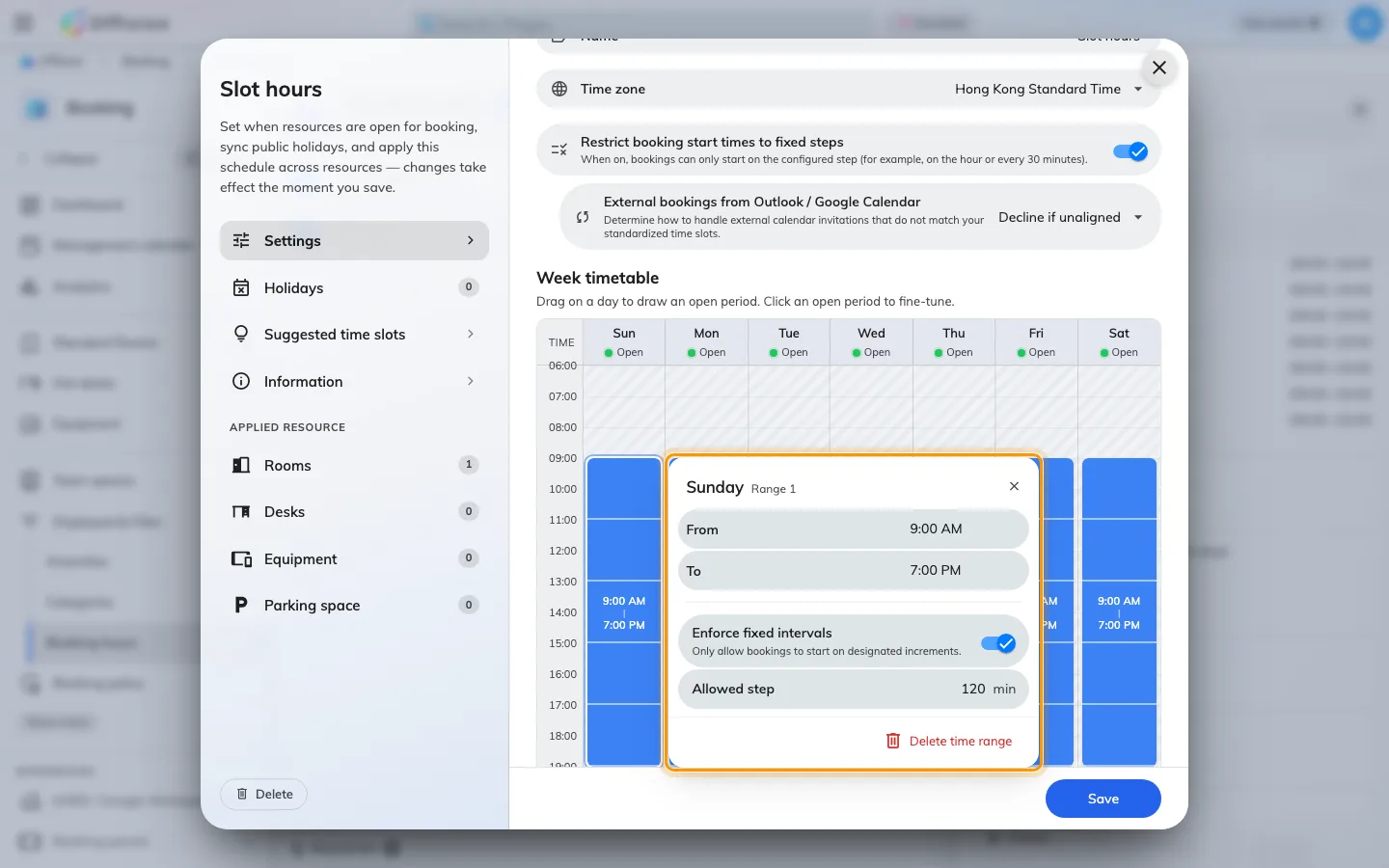Viewport: 1389px width, 868px height.
Task: Select Saturday's blue open period block
Action: point(1119,611)
